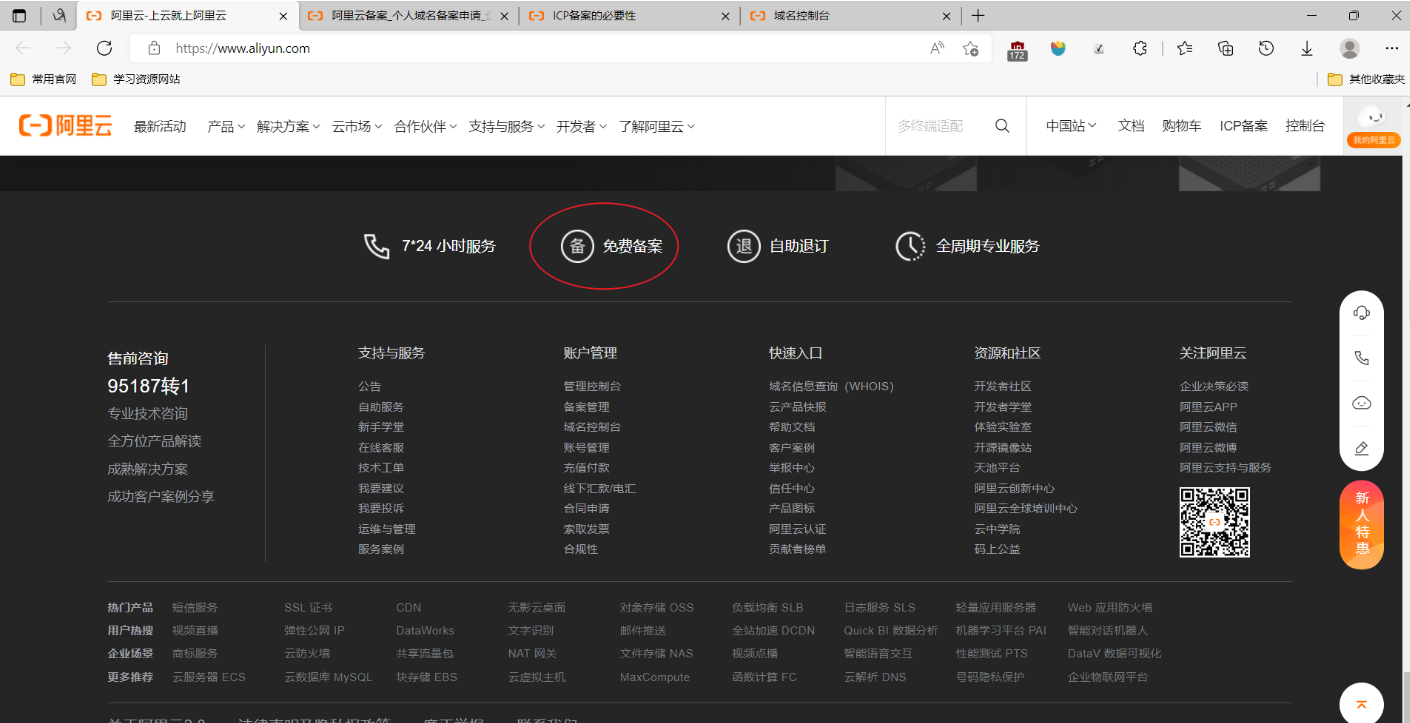The image size is (1410, 723).
Task: Click the Aliyun logo in header
Action: point(66,126)
